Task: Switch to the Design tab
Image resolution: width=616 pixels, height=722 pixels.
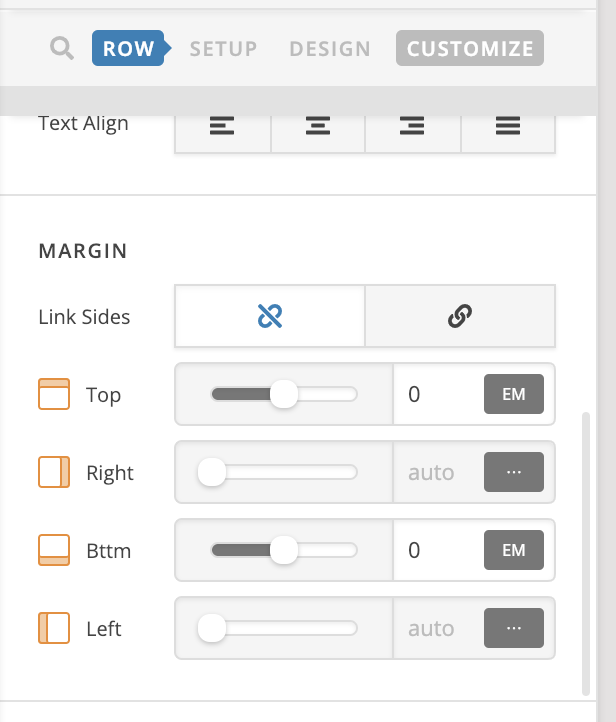Action: 330,49
